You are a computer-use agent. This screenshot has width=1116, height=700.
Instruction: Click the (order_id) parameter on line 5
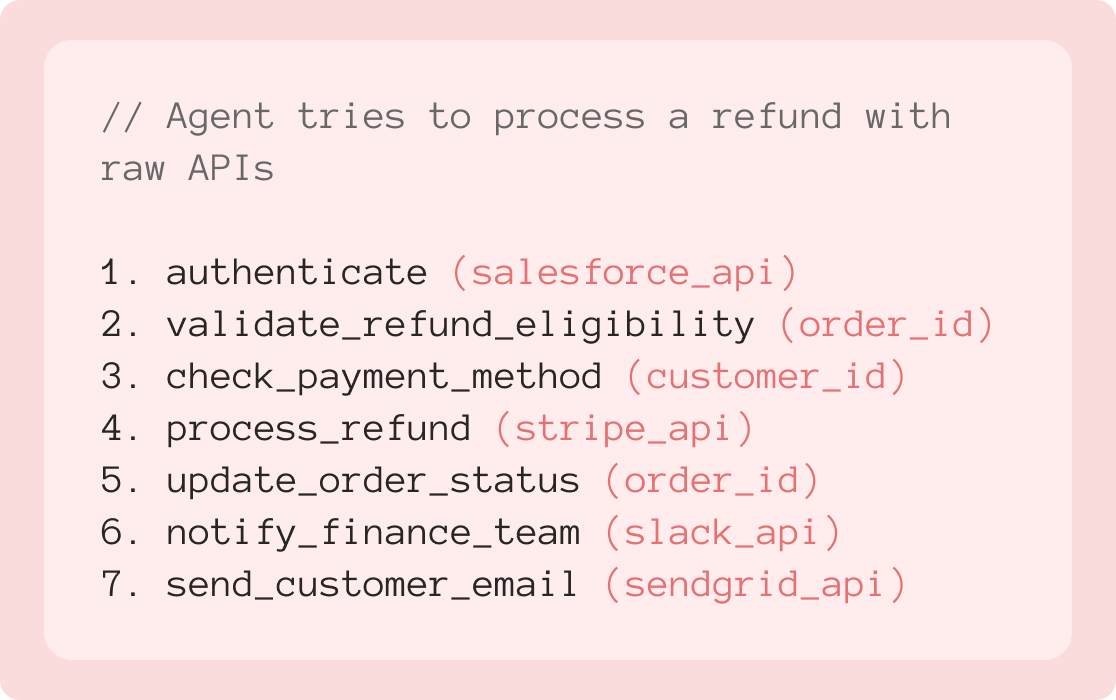[711, 481]
